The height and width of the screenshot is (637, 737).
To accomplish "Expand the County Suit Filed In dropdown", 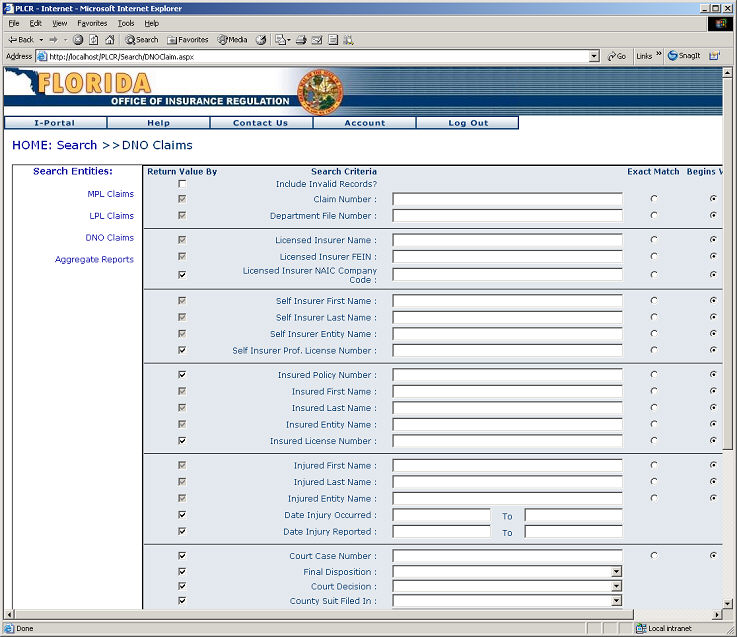I will 616,601.
